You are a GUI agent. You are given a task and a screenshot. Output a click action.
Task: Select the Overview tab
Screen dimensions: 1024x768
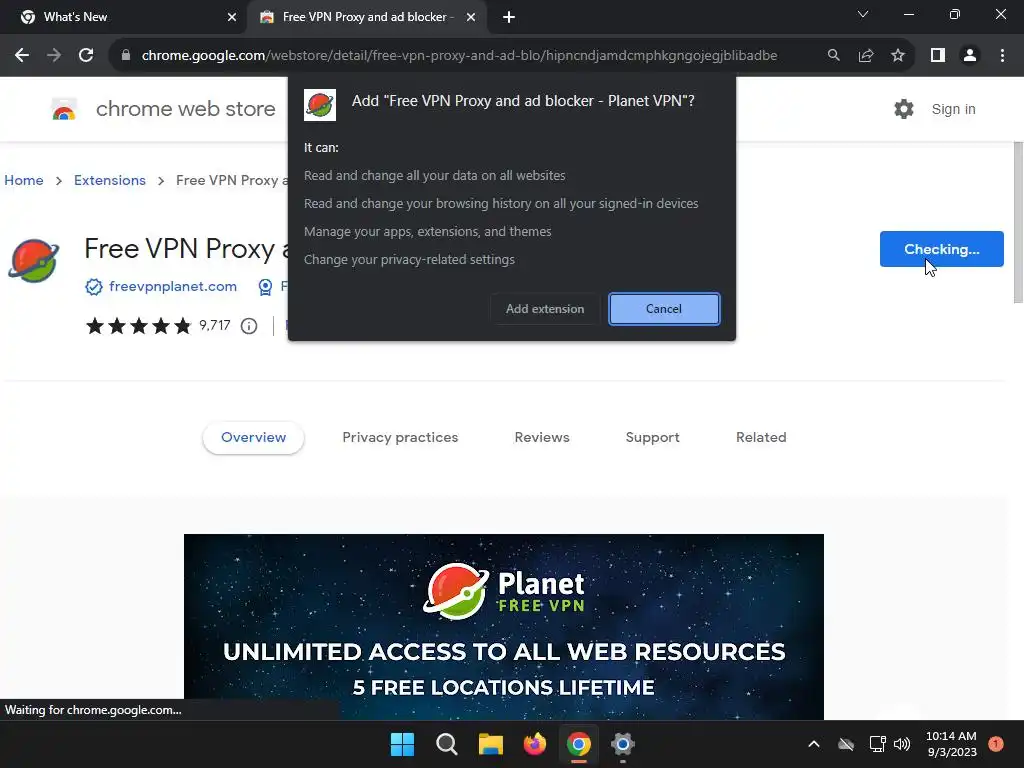253,438
